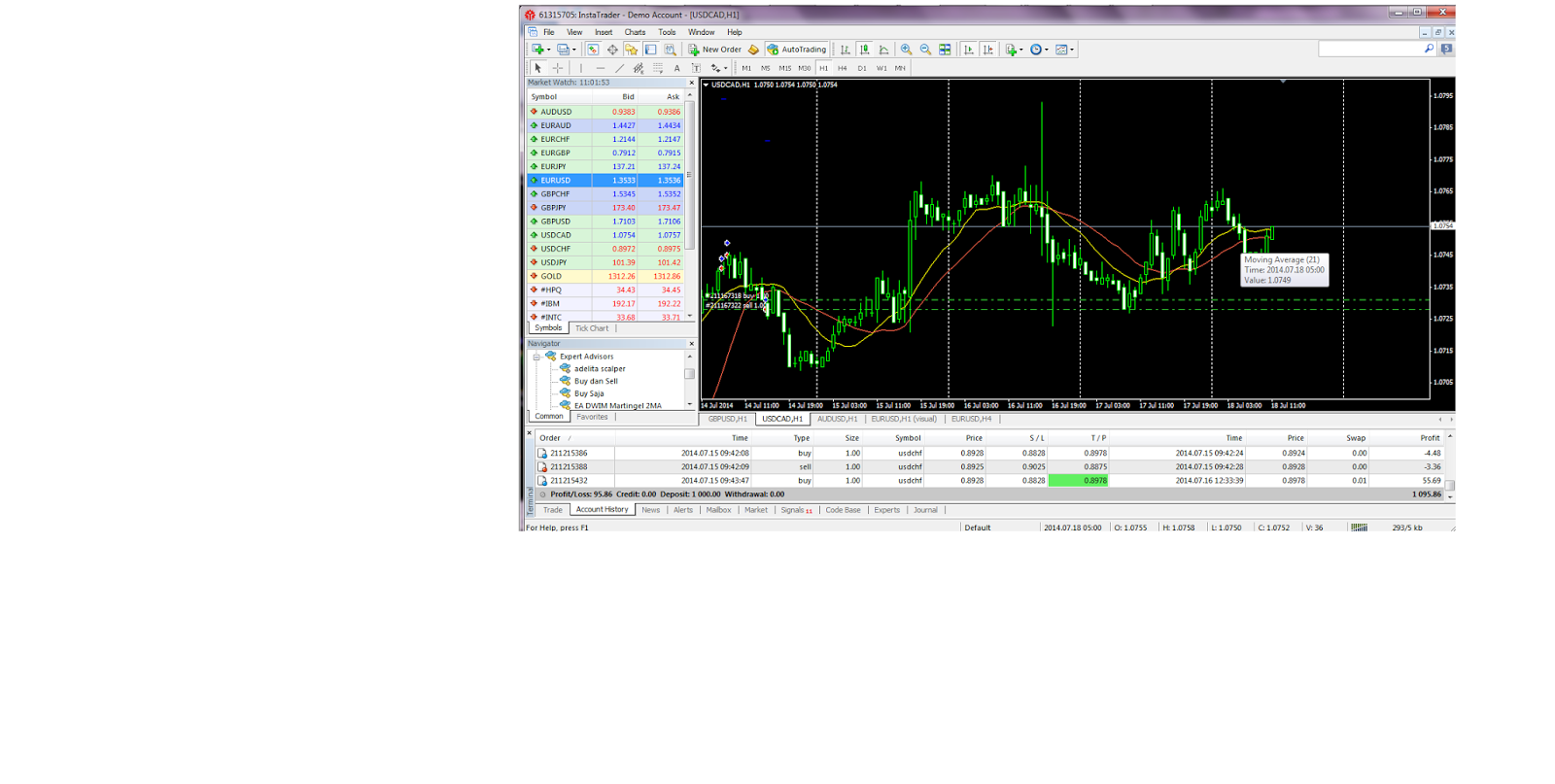The image size is (1555, 784).
Task: Switch timeframe to M30
Action: 805,68
